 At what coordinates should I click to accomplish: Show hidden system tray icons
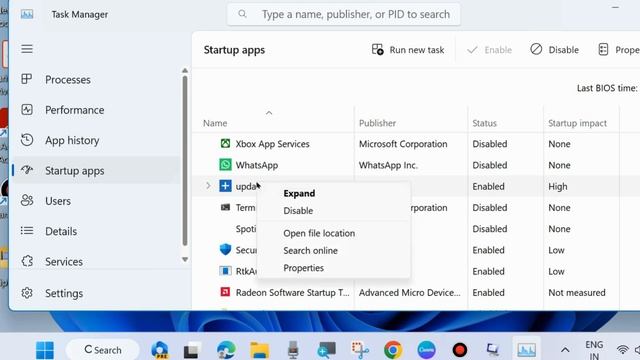[x=565, y=350]
